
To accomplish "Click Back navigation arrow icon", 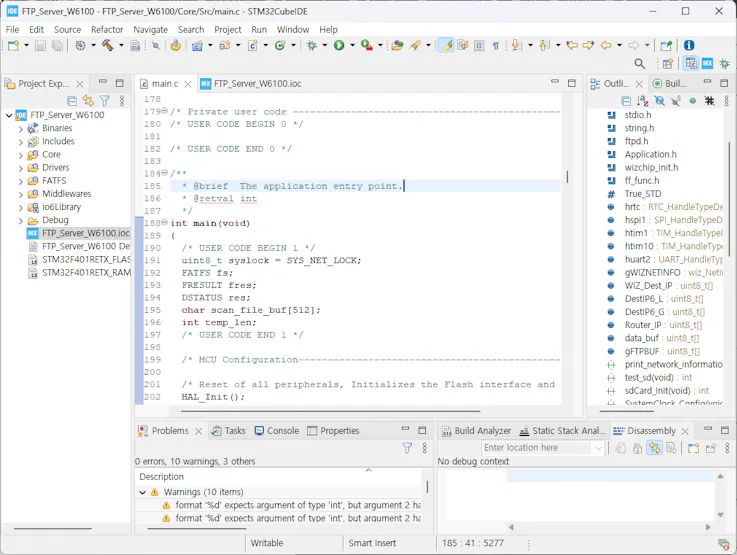I will [606, 45].
